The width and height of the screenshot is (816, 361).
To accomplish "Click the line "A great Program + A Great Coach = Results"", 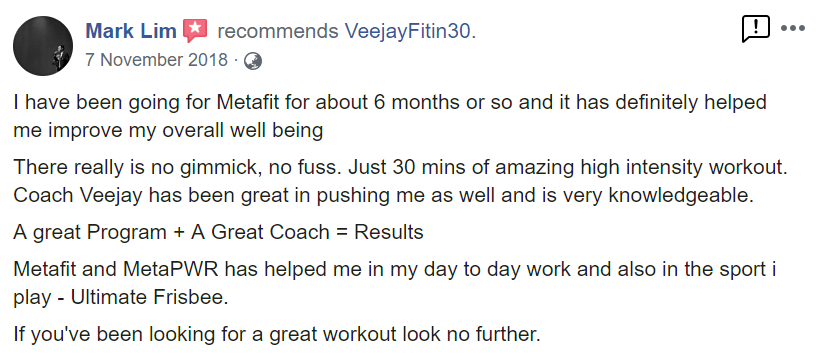I will (219, 232).
